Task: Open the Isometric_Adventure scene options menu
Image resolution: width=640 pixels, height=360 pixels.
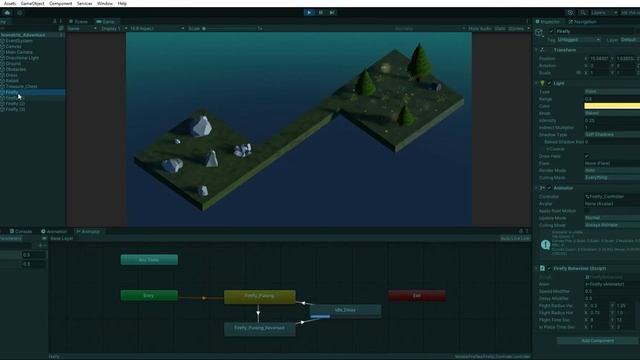Action: pyautogui.click(x=61, y=35)
